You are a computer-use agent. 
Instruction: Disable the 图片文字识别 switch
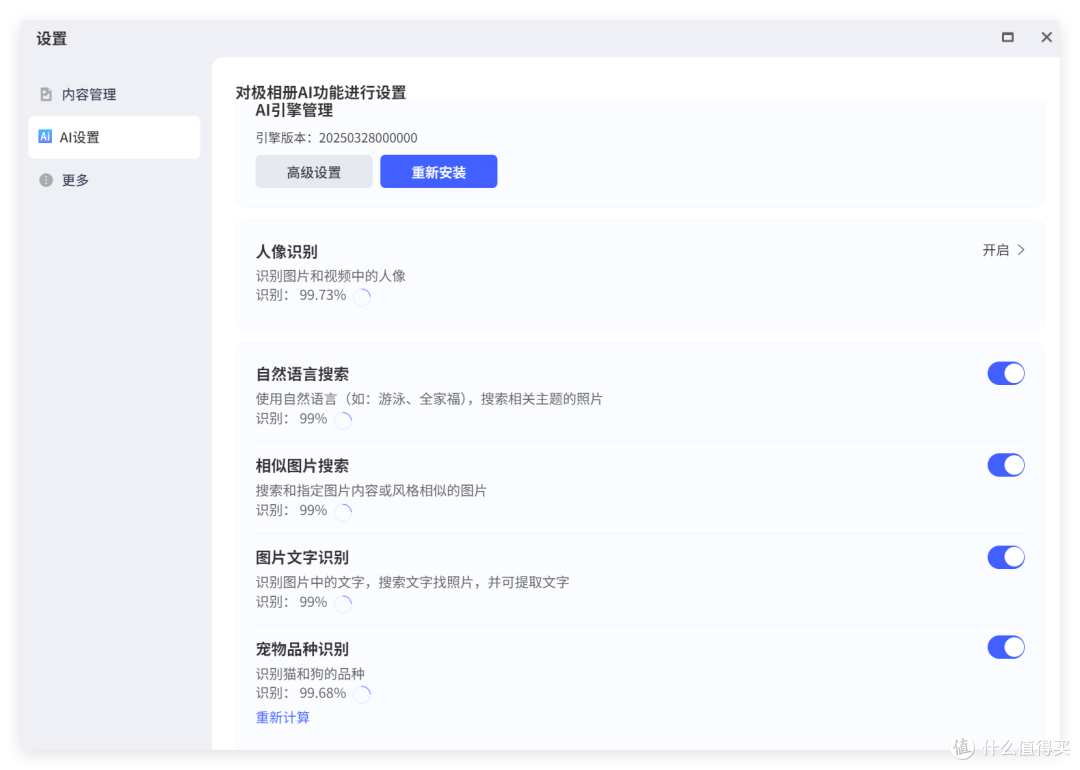tap(1006, 556)
